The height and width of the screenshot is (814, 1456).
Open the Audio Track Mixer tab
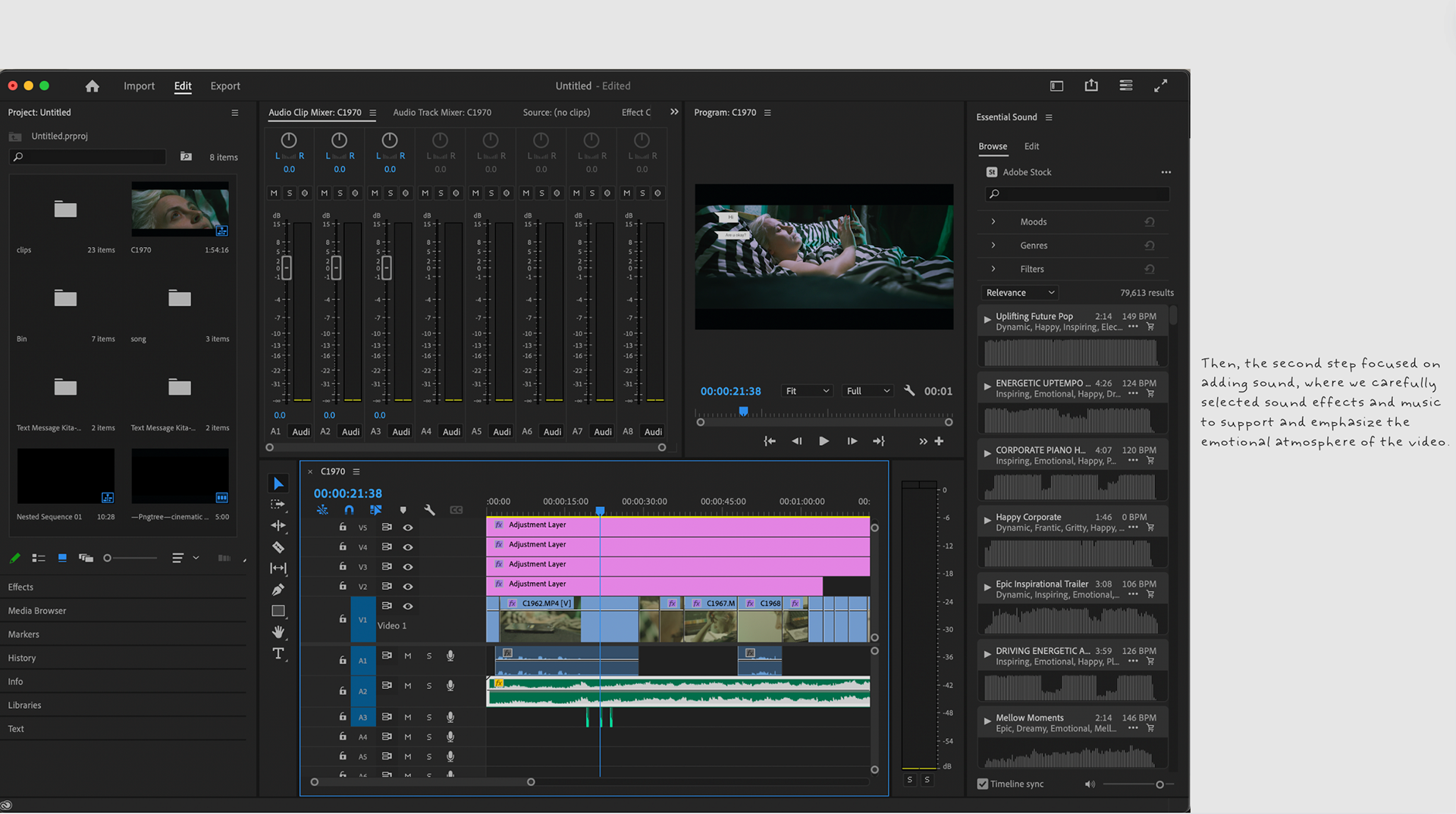point(442,113)
